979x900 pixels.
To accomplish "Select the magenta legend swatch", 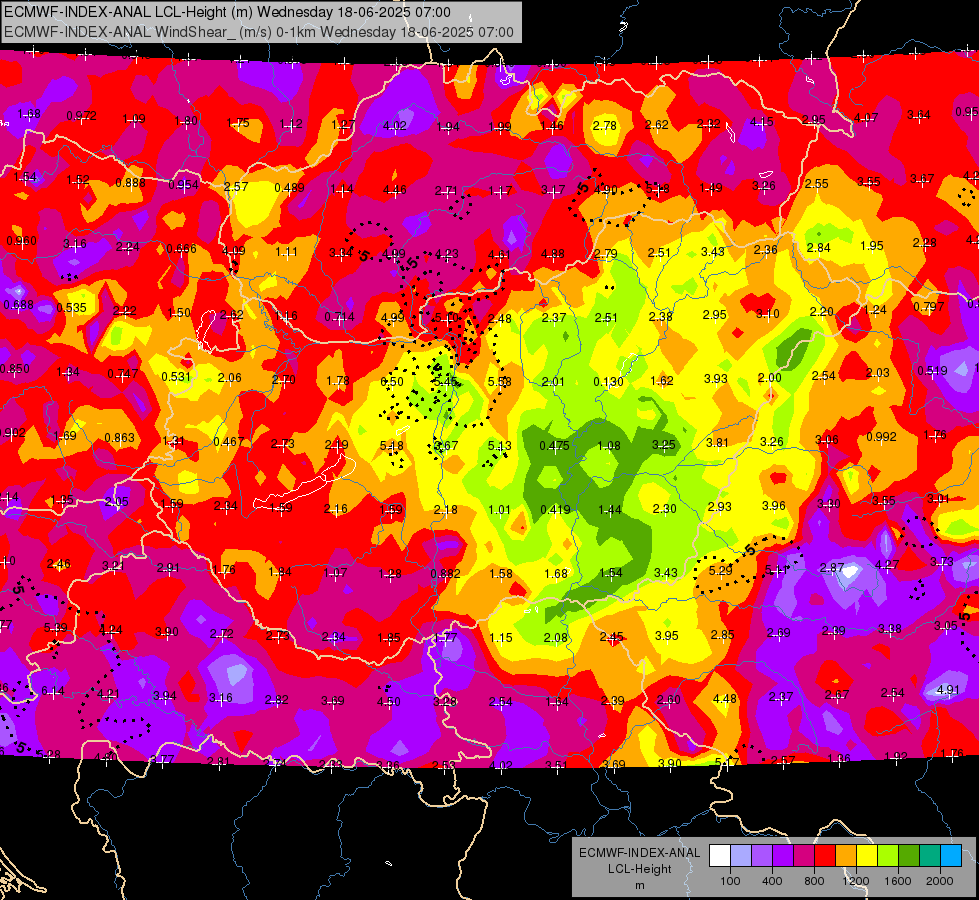I will pyautogui.click(x=804, y=856).
